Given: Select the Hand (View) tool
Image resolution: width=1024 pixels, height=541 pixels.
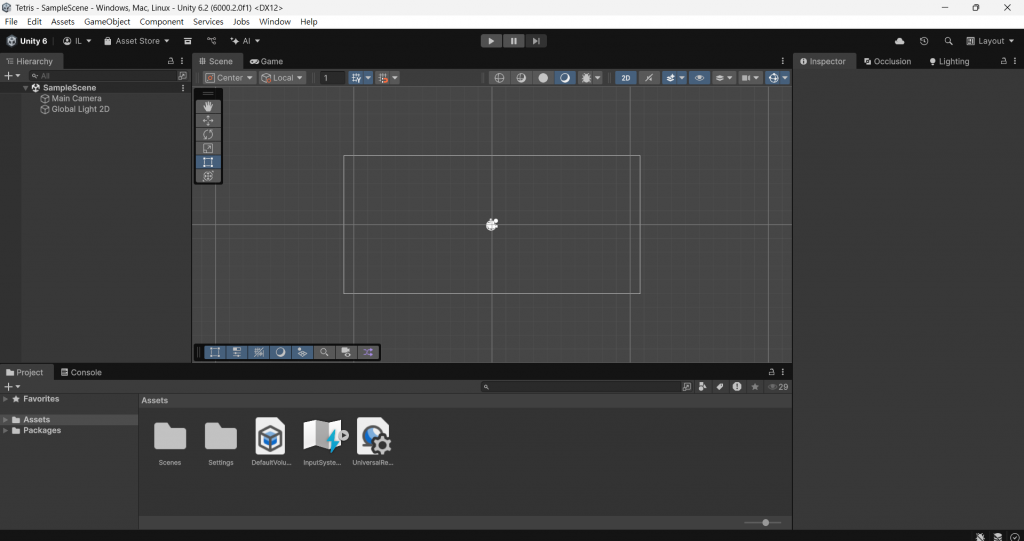Looking at the screenshot, I should 208,107.
